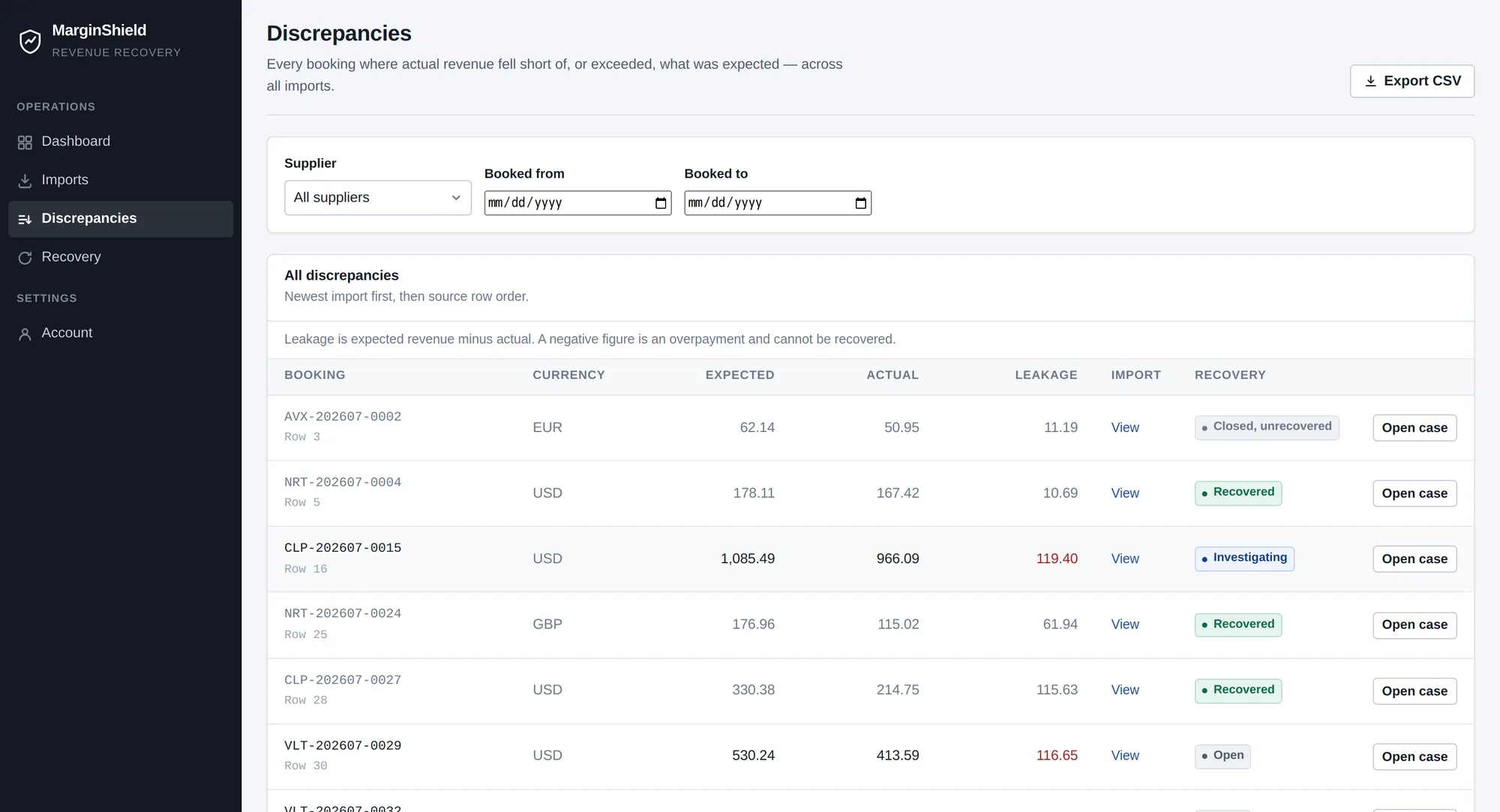The height and width of the screenshot is (812, 1500).
Task: Click the expected value 1,085.49
Action: coord(748,559)
